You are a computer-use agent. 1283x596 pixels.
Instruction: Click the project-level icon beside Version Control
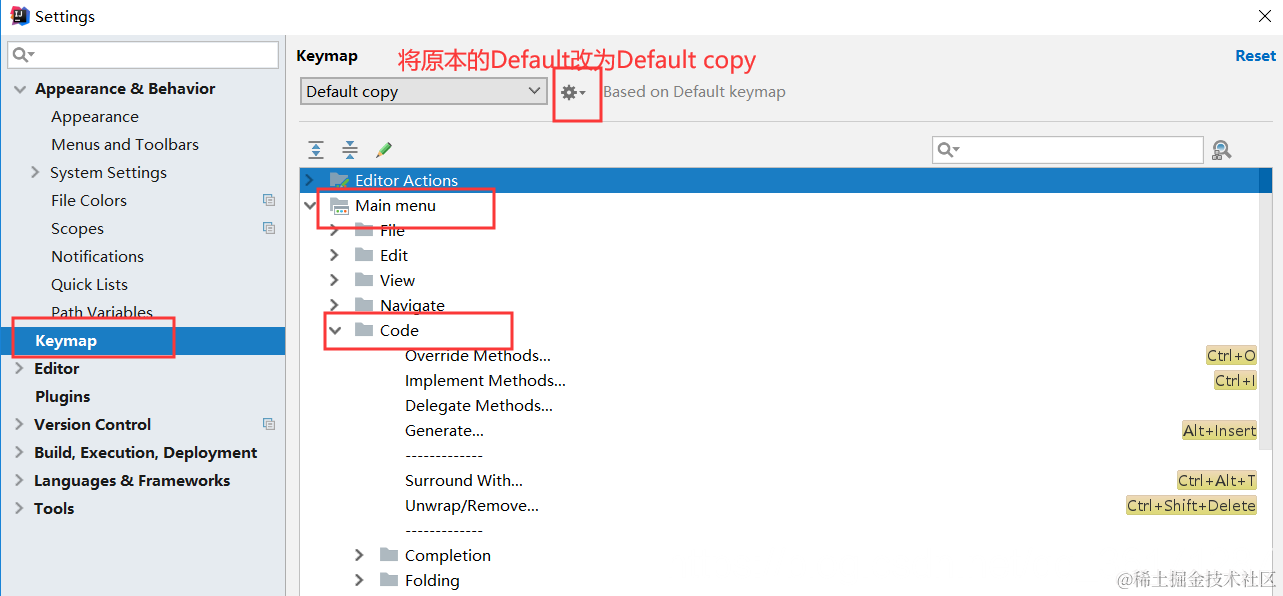[268, 424]
